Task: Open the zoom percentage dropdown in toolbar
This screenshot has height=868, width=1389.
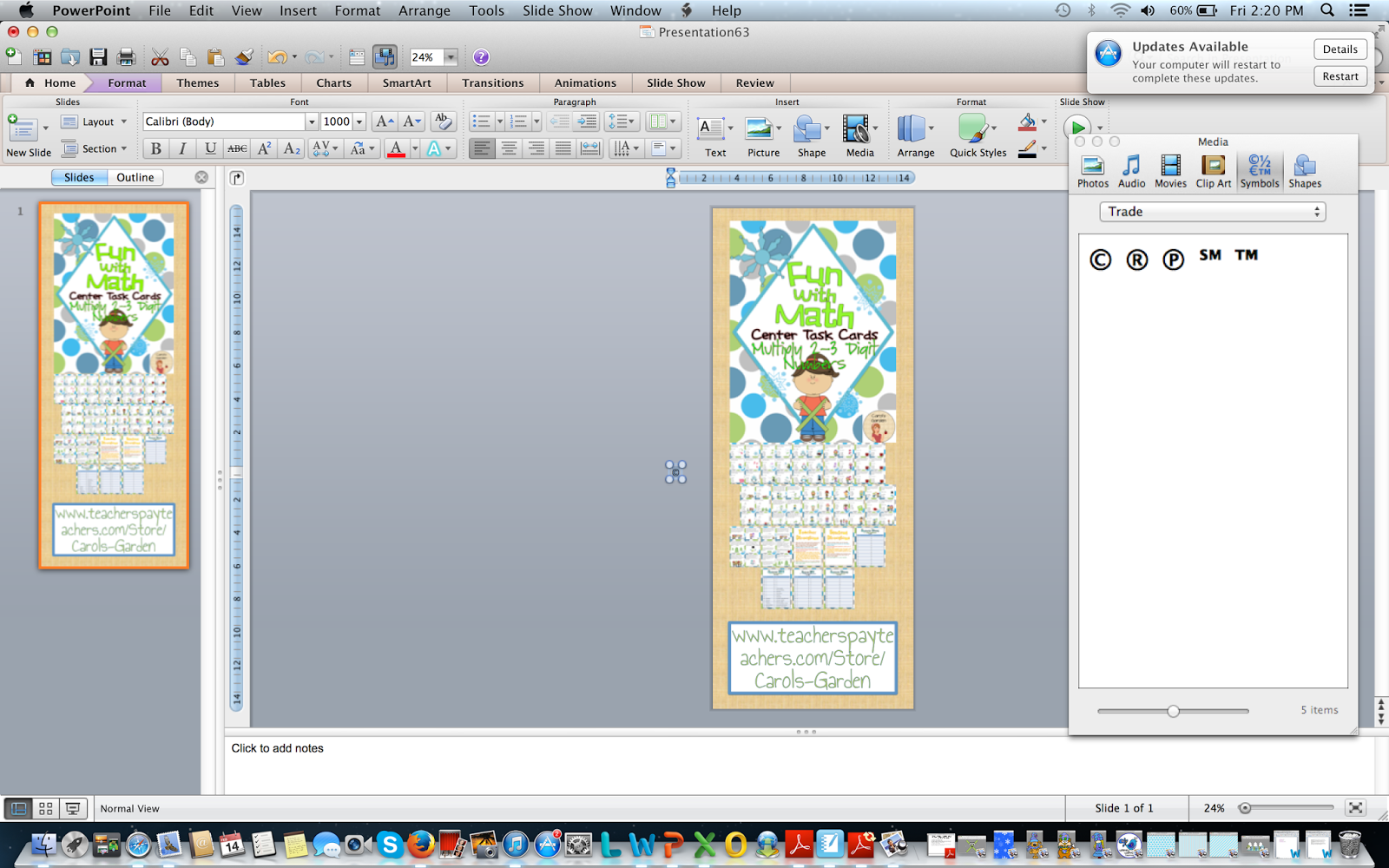Action: pyautogui.click(x=451, y=57)
